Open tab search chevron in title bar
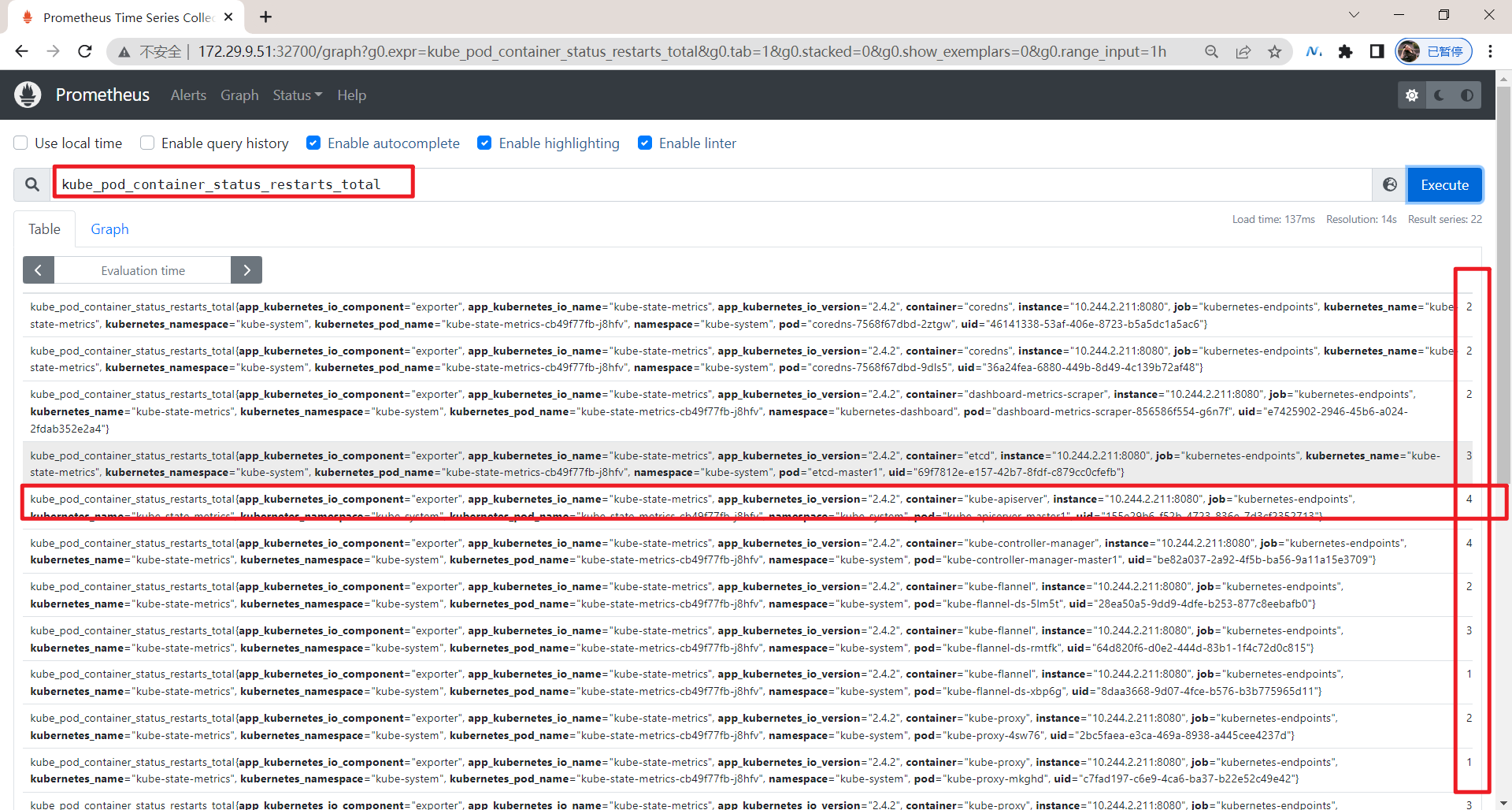This screenshot has width=1512, height=810. (x=1354, y=15)
